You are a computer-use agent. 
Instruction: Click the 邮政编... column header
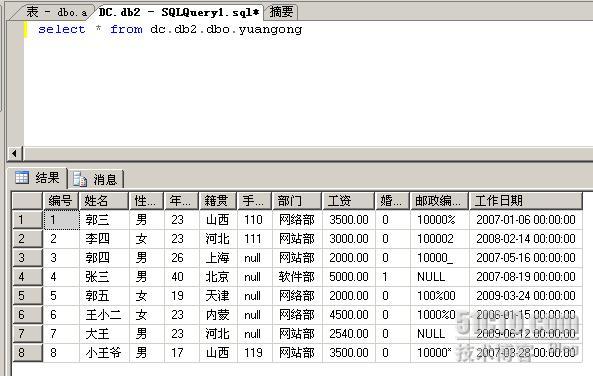[439, 201]
